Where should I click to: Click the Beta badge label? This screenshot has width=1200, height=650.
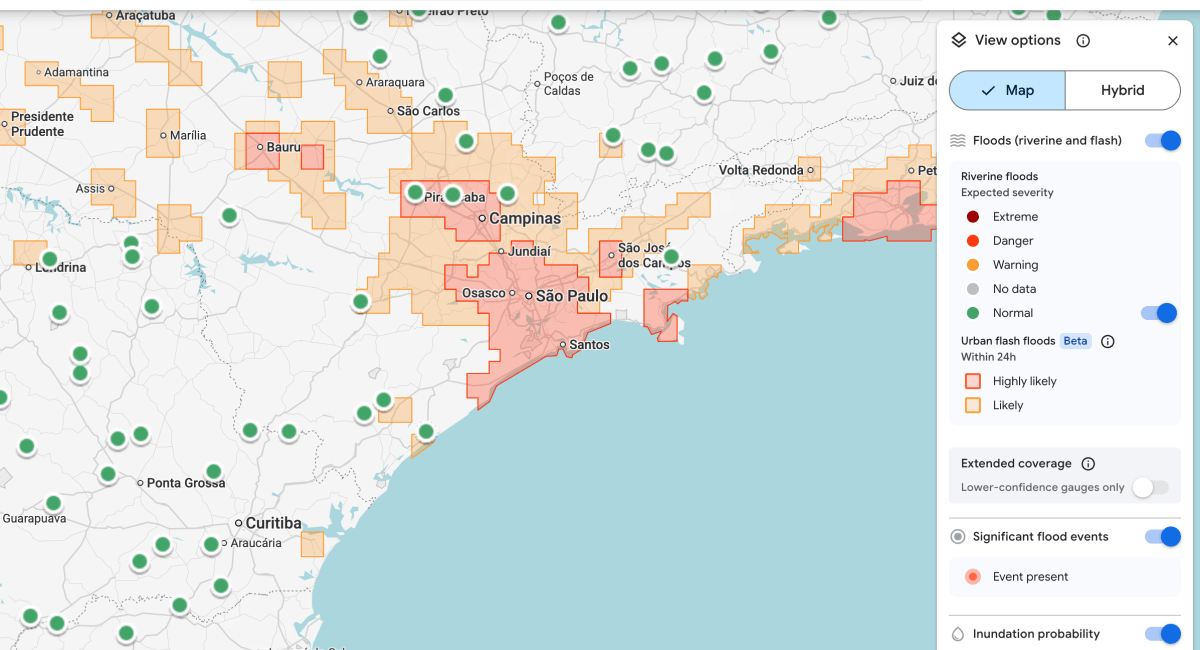[1075, 341]
